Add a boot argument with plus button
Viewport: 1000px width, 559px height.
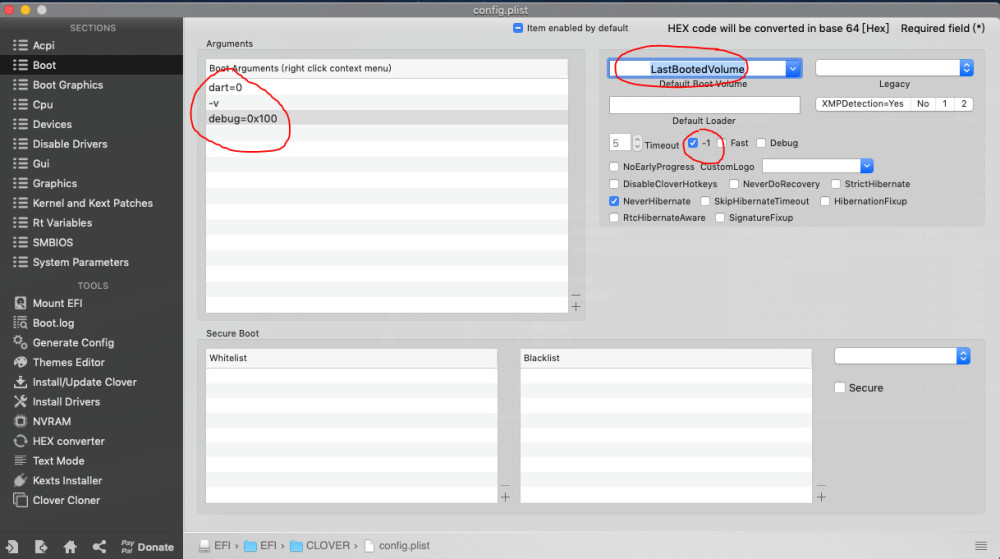tap(576, 307)
